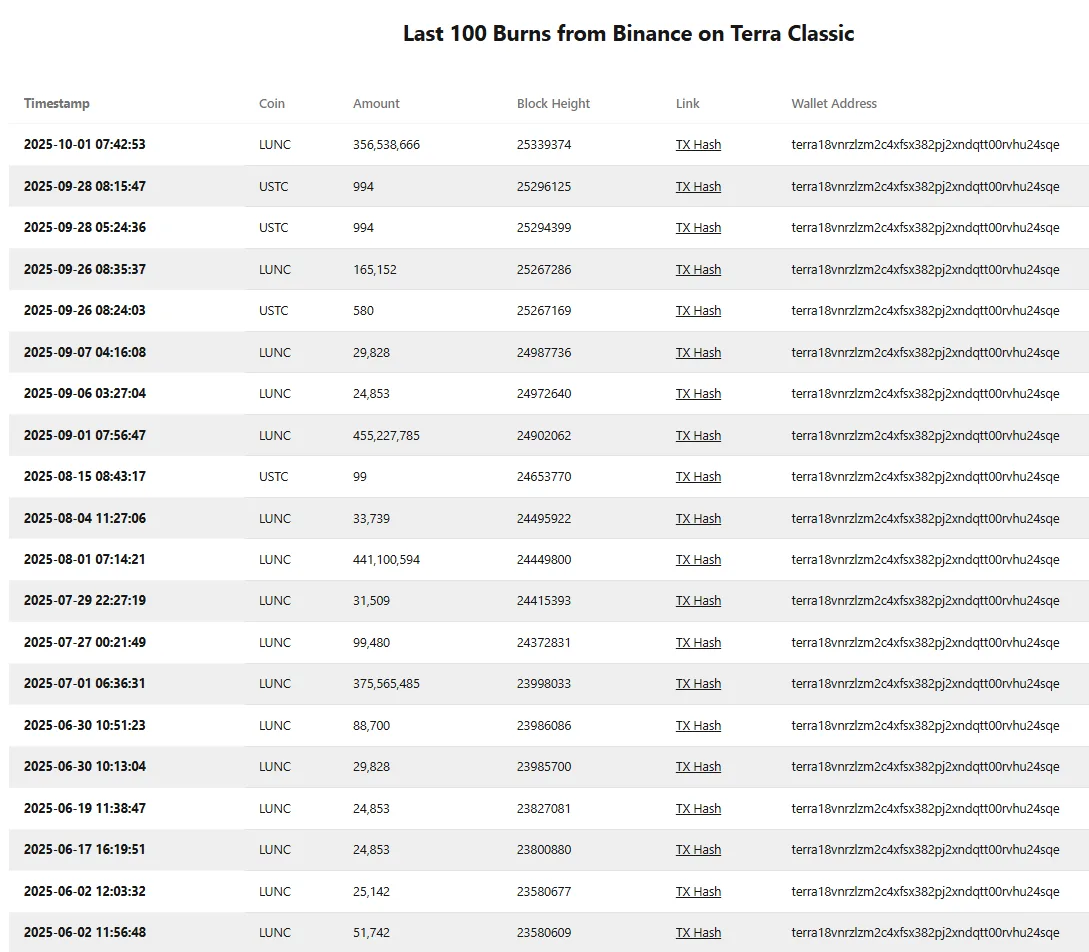Click the 2025-08-04 11:27:06 timestamp cell
The image size is (1089, 952).
point(85,519)
